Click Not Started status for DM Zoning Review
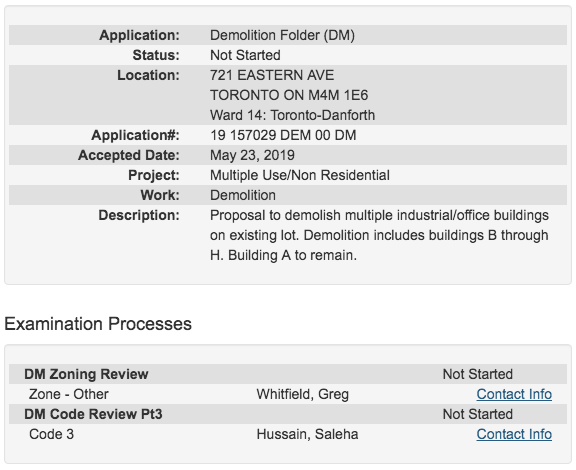Viewport: 576px width, 470px height. coord(478,374)
